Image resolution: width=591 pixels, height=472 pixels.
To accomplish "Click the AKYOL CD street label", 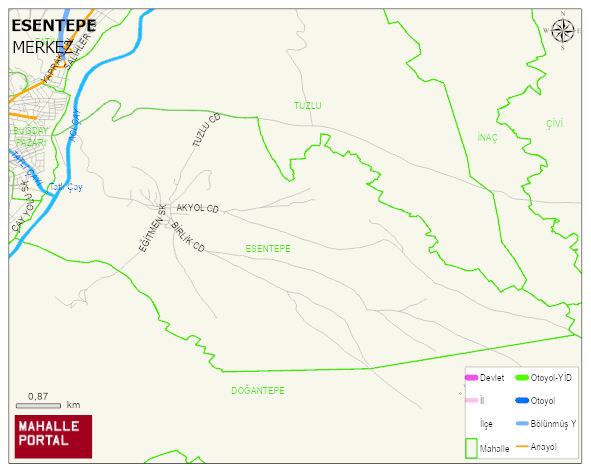I will [x=198, y=208].
